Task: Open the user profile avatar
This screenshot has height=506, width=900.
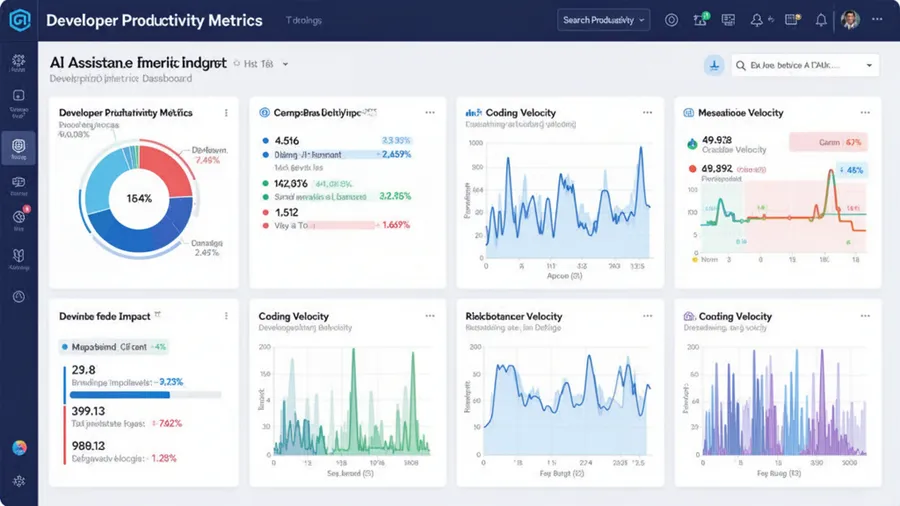Action: [850, 20]
